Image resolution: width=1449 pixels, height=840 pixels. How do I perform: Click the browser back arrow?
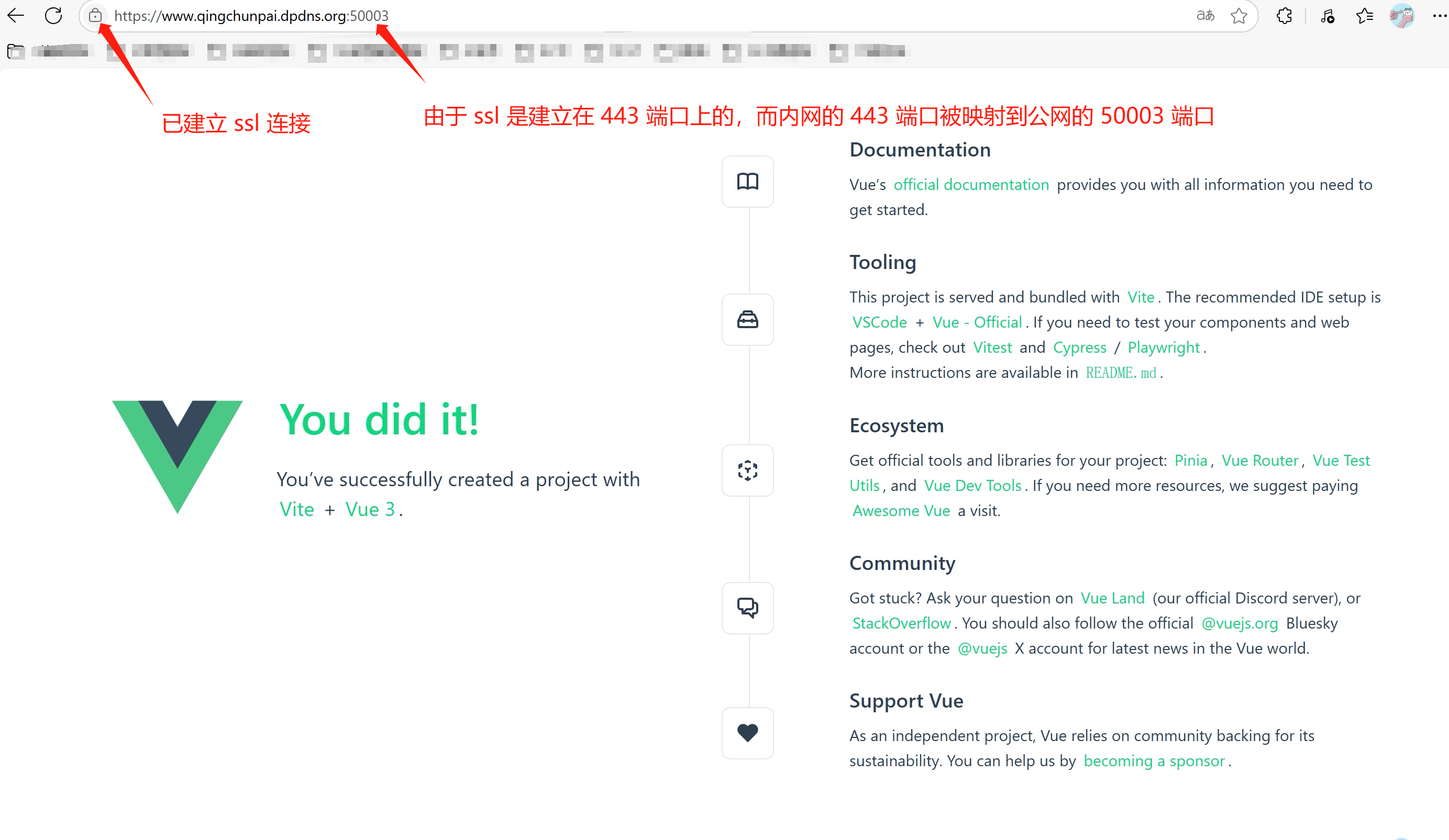16,16
